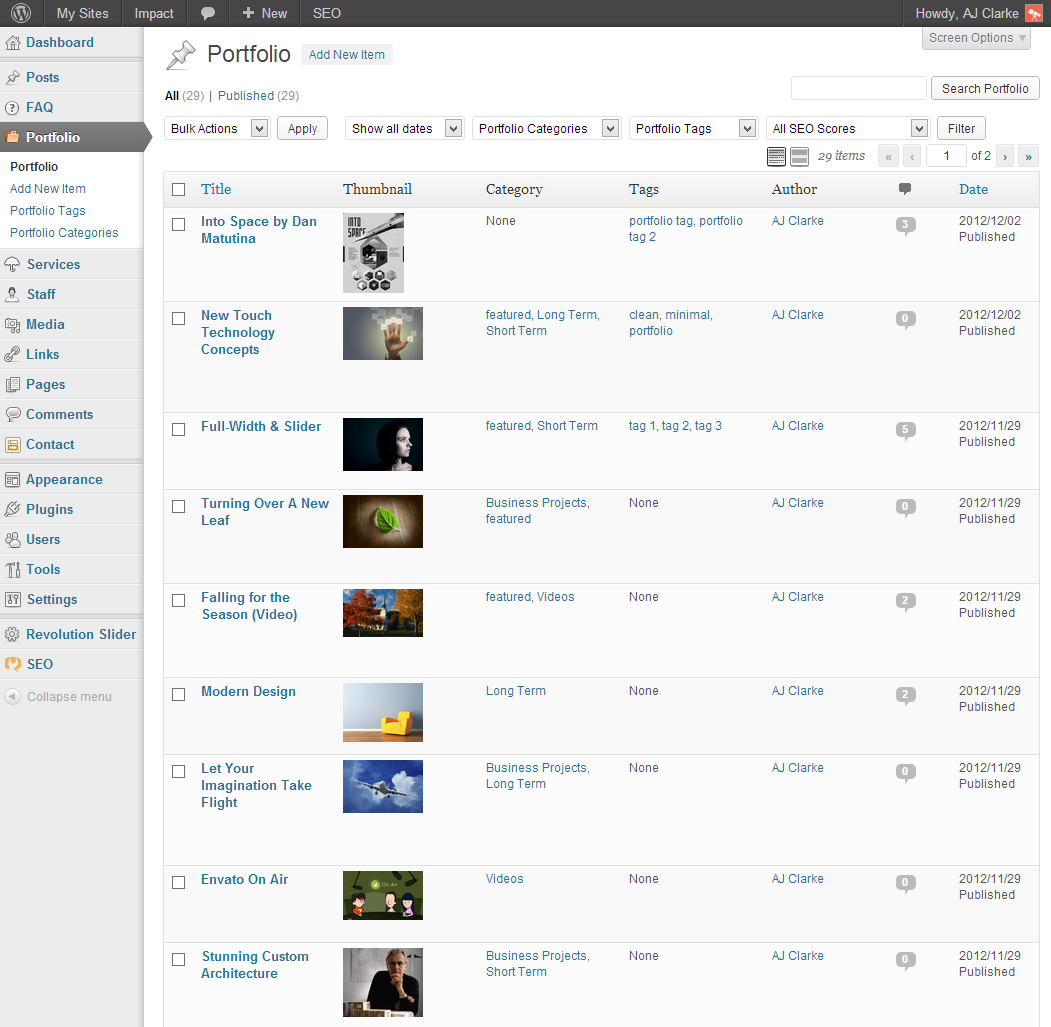Select the Envato On Air checkbox

(179, 882)
